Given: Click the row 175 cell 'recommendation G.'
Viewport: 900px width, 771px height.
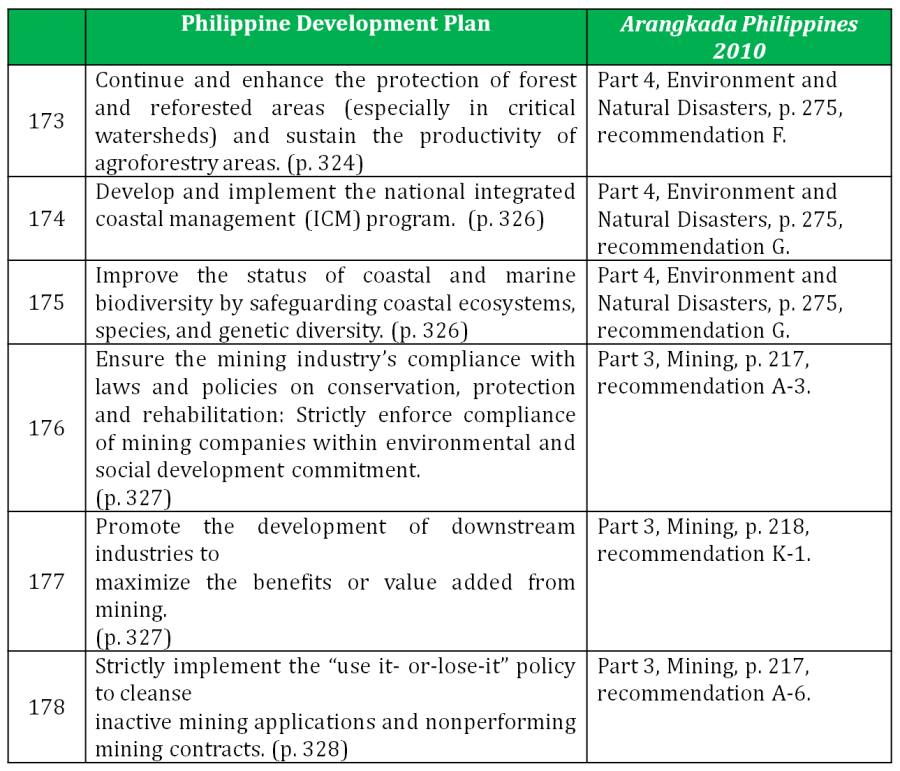Looking at the screenshot, I should (x=739, y=303).
